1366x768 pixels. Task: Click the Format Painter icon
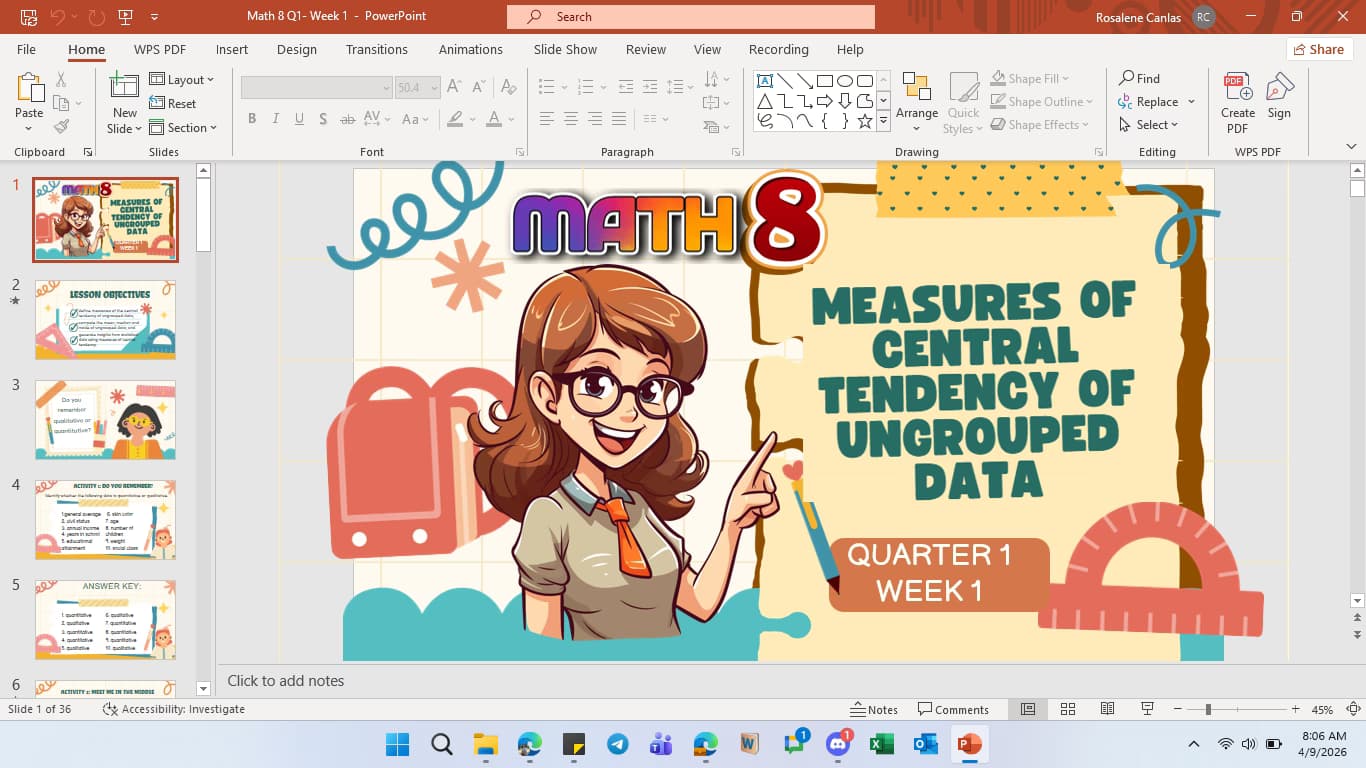pos(62,125)
